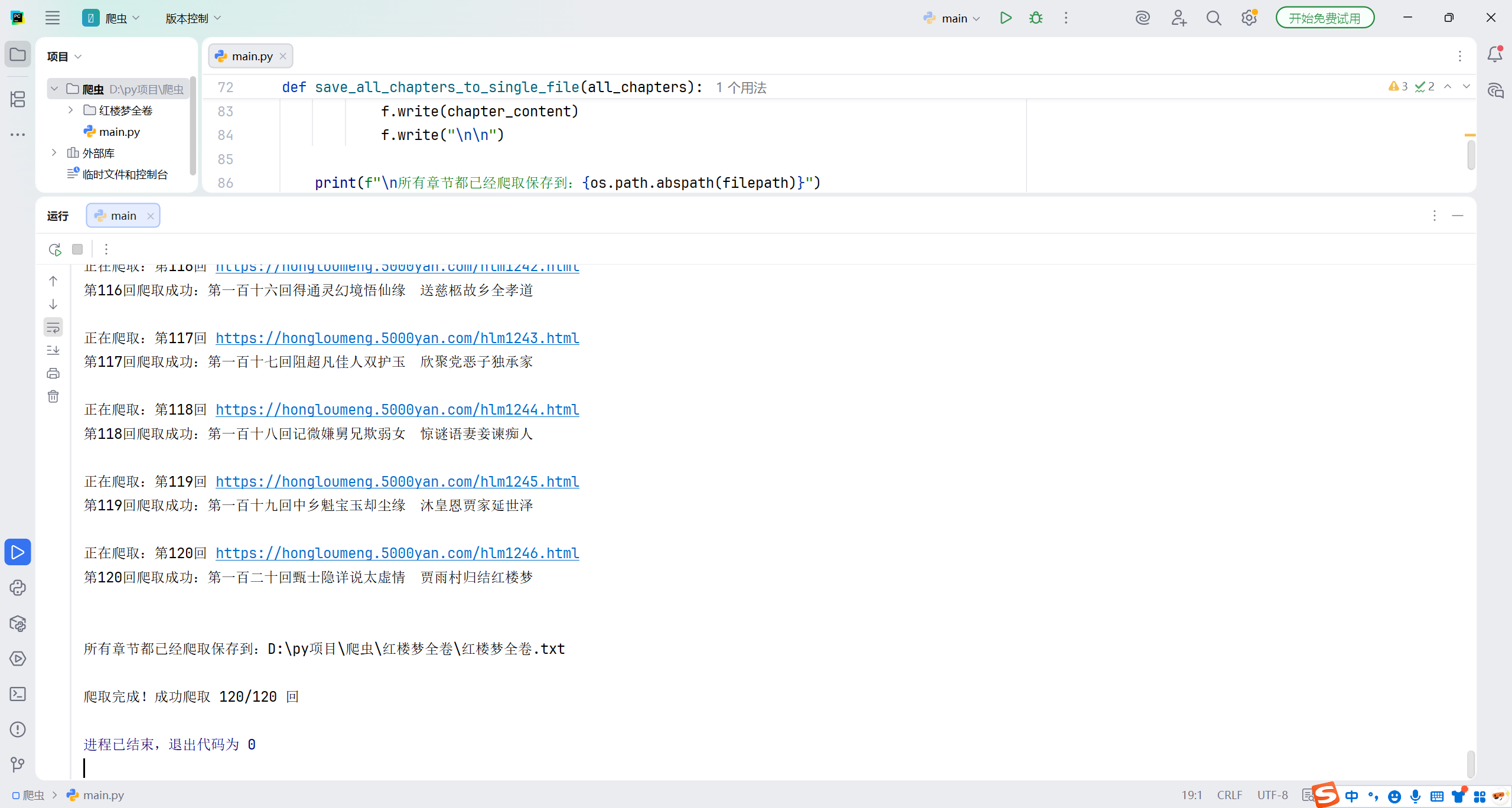
Task: Click the print console output icon
Action: (x=53, y=373)
